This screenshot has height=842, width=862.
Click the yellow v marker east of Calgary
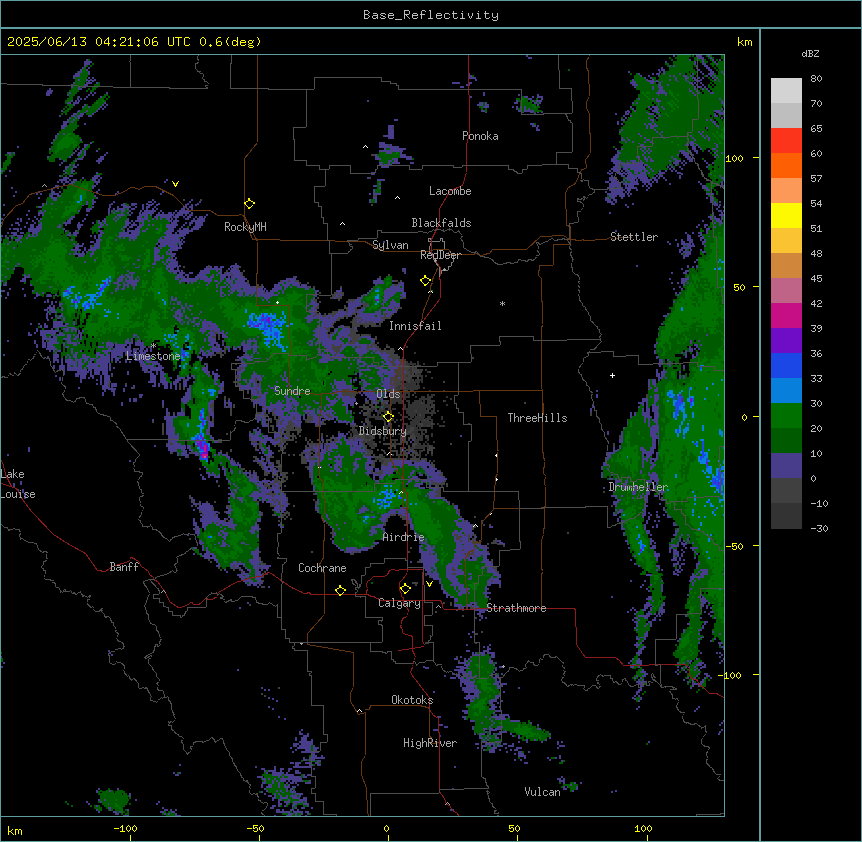pyautogui.click(x=429, y=584)
